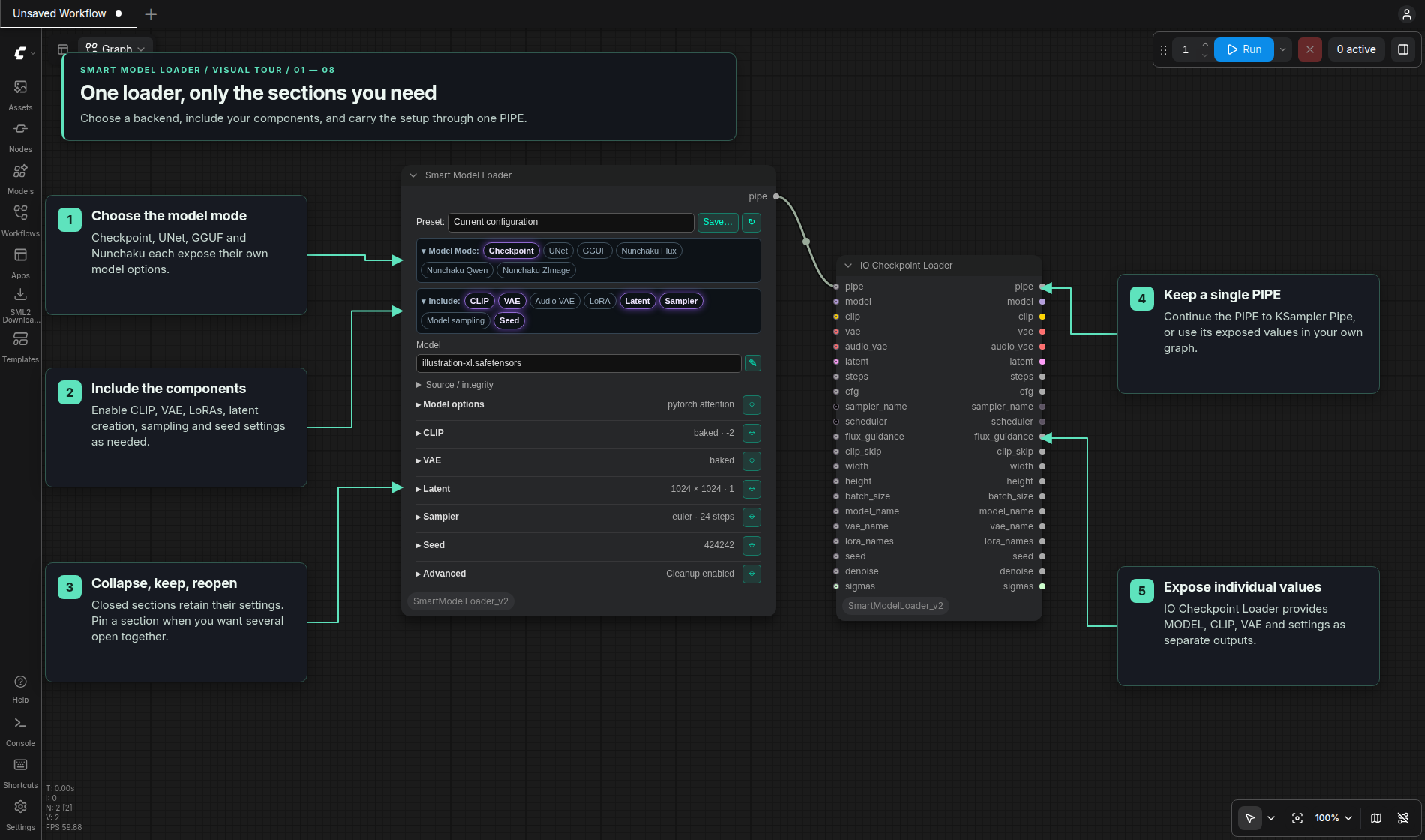Viewport: 1425px width, 840px height.
Task: Click the fit view icon in bottom toolbar
Action: [1297, 818]
